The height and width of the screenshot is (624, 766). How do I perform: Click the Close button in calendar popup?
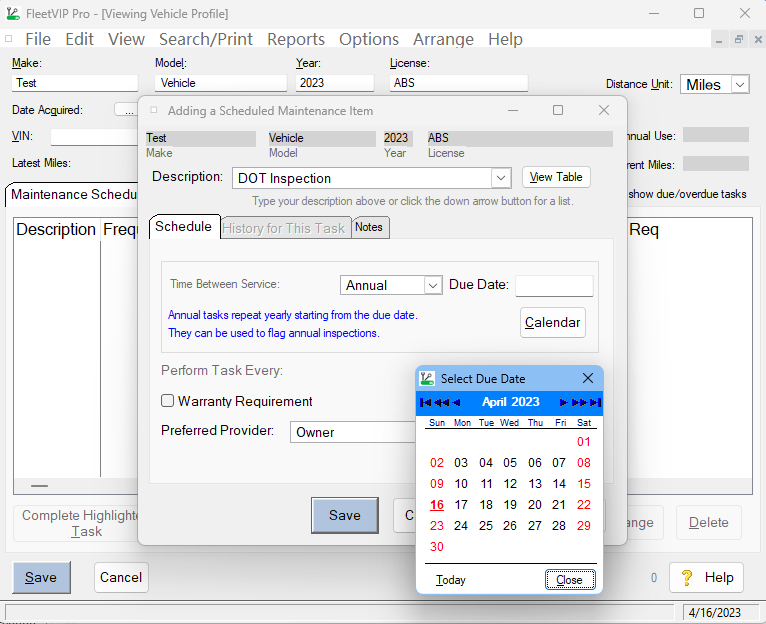pos(570,580)
